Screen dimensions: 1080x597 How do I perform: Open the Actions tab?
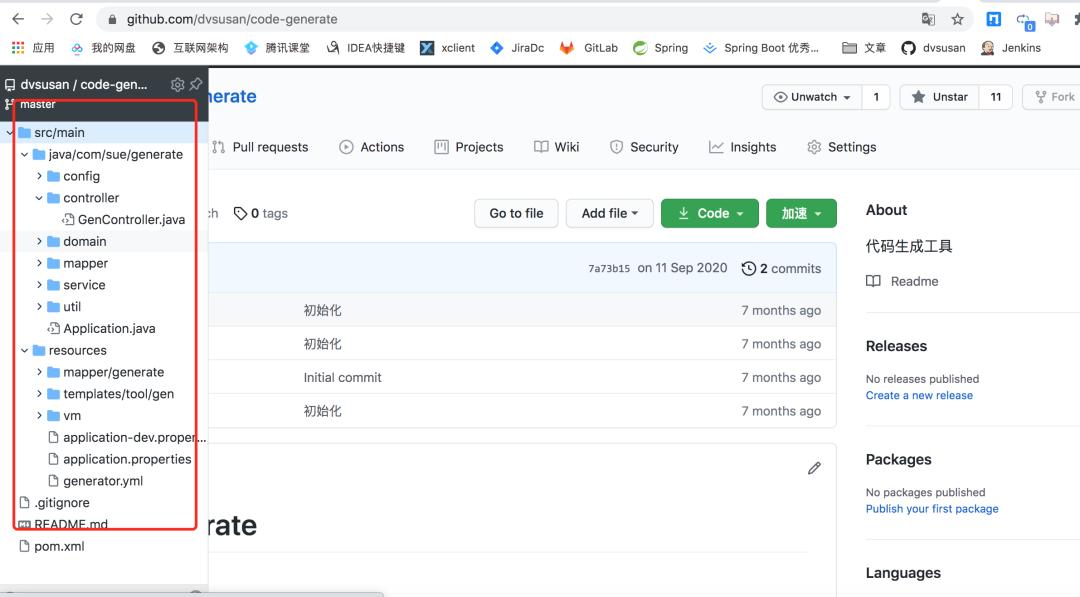point(380,146)
